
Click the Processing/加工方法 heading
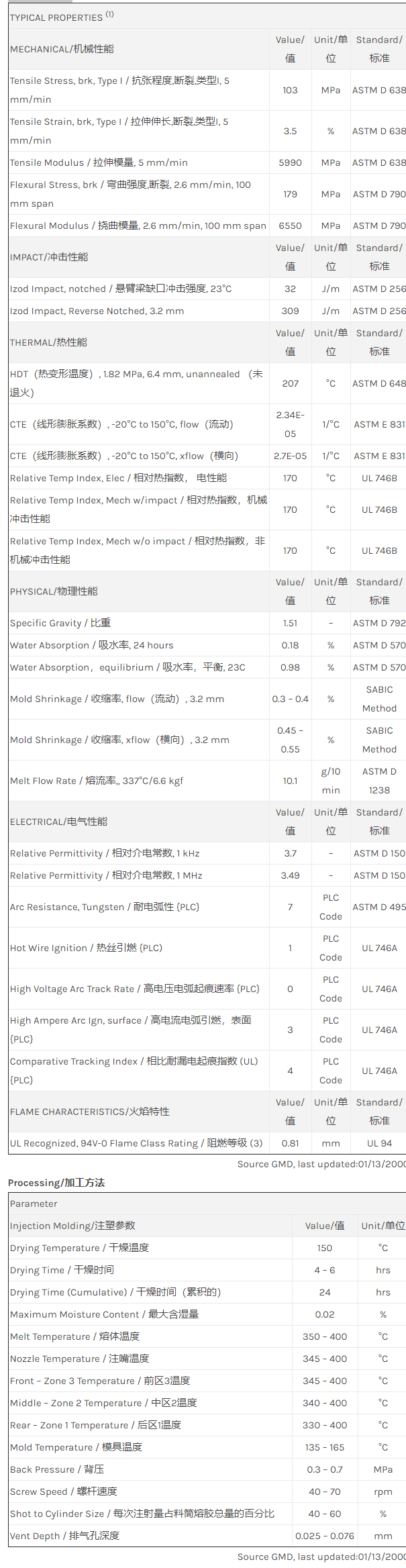click(56, 1183)
